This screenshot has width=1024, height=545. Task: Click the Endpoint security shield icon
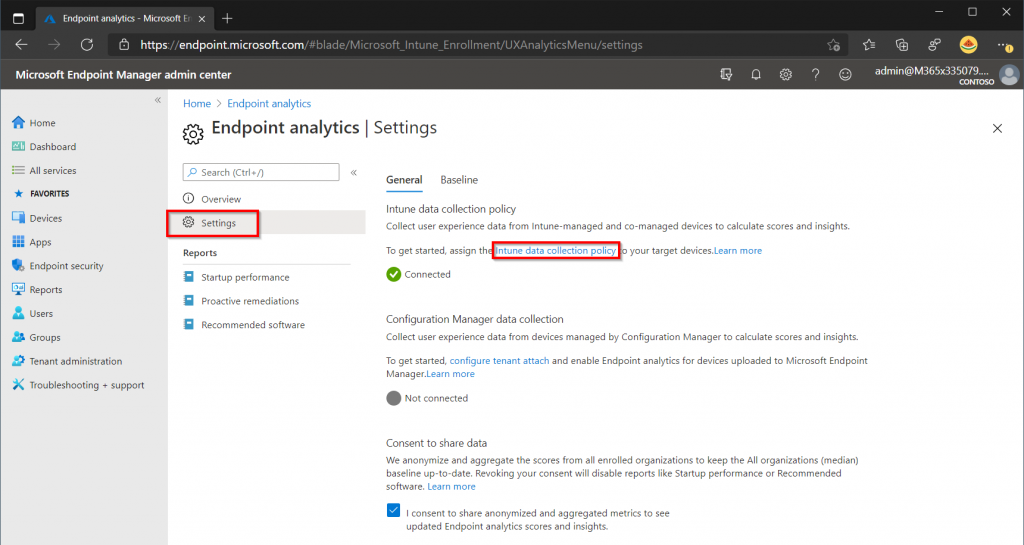point(18,266)
